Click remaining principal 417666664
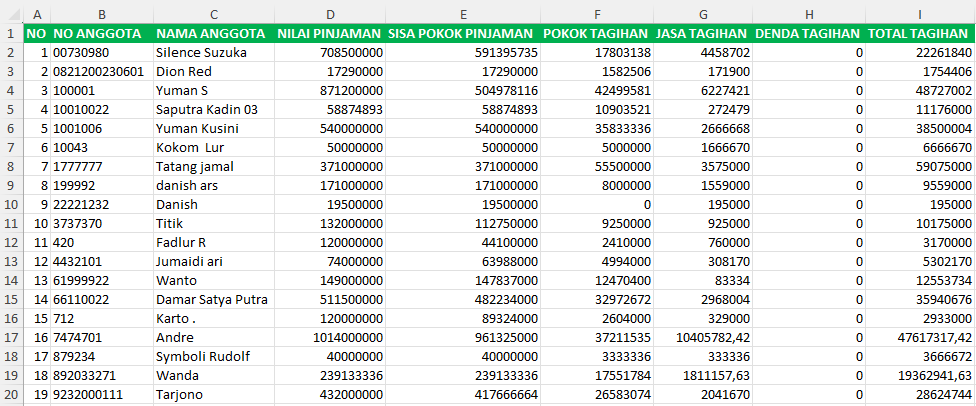This screenshot has width=976, height=406. click(x=462, y=394)
